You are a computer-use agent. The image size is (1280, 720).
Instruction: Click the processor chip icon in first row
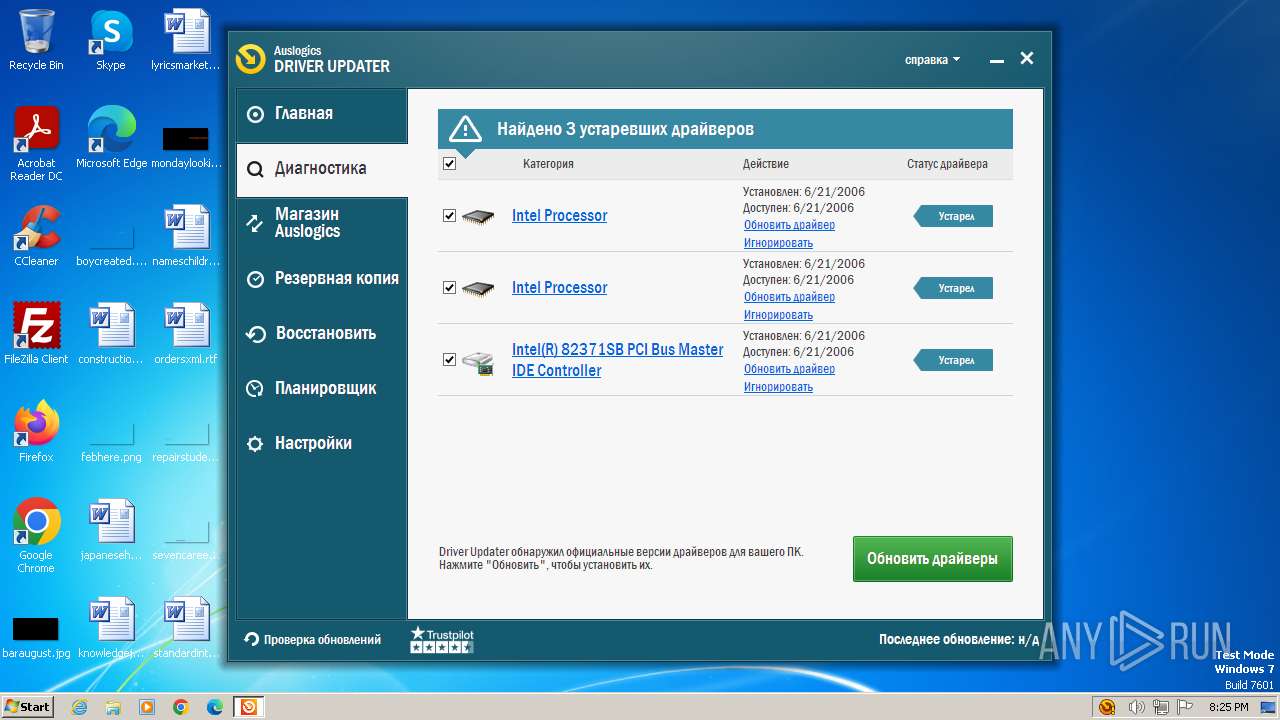point(478,216)
